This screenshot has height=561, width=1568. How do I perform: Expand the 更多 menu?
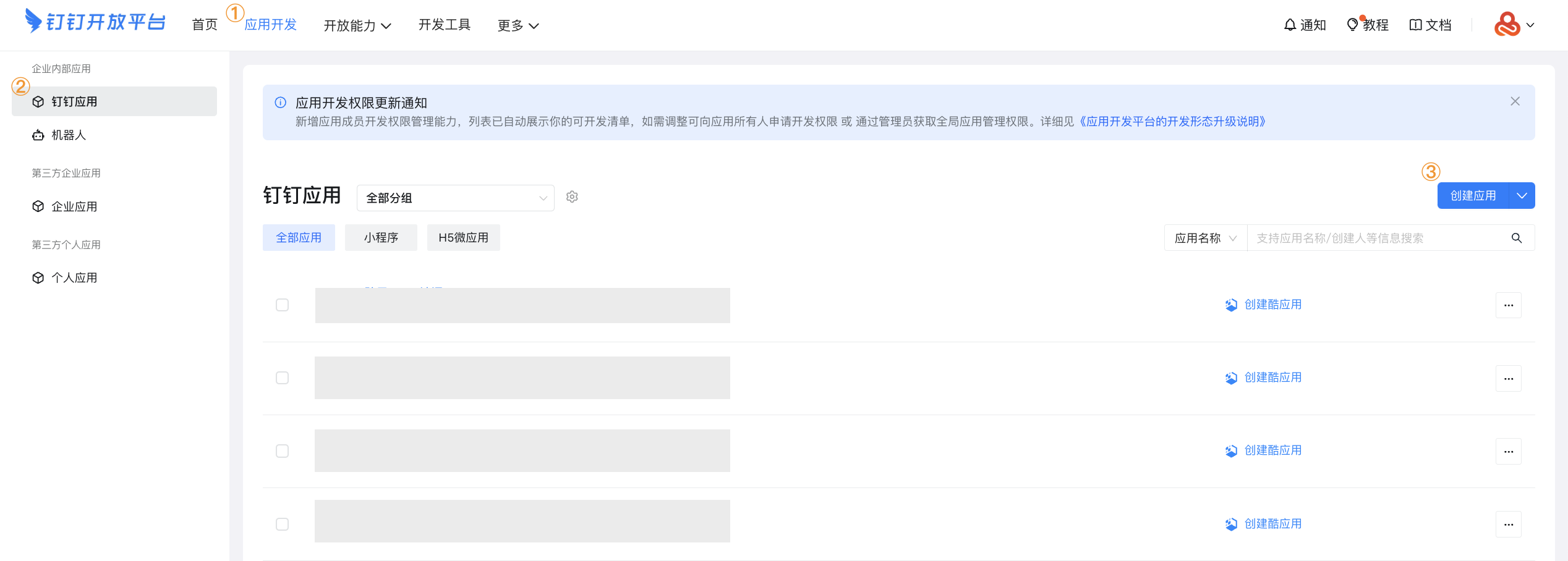(x=518, y=25)
